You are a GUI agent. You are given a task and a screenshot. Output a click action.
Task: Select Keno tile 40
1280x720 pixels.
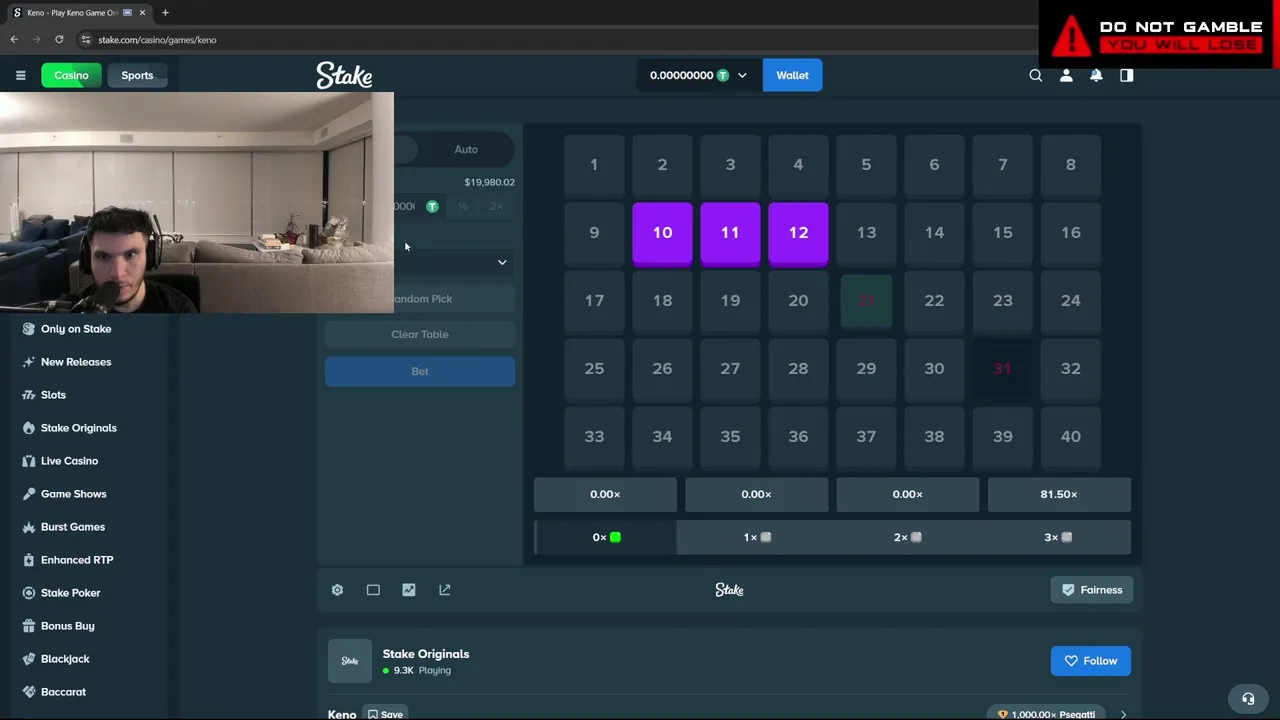[1070, 437]
